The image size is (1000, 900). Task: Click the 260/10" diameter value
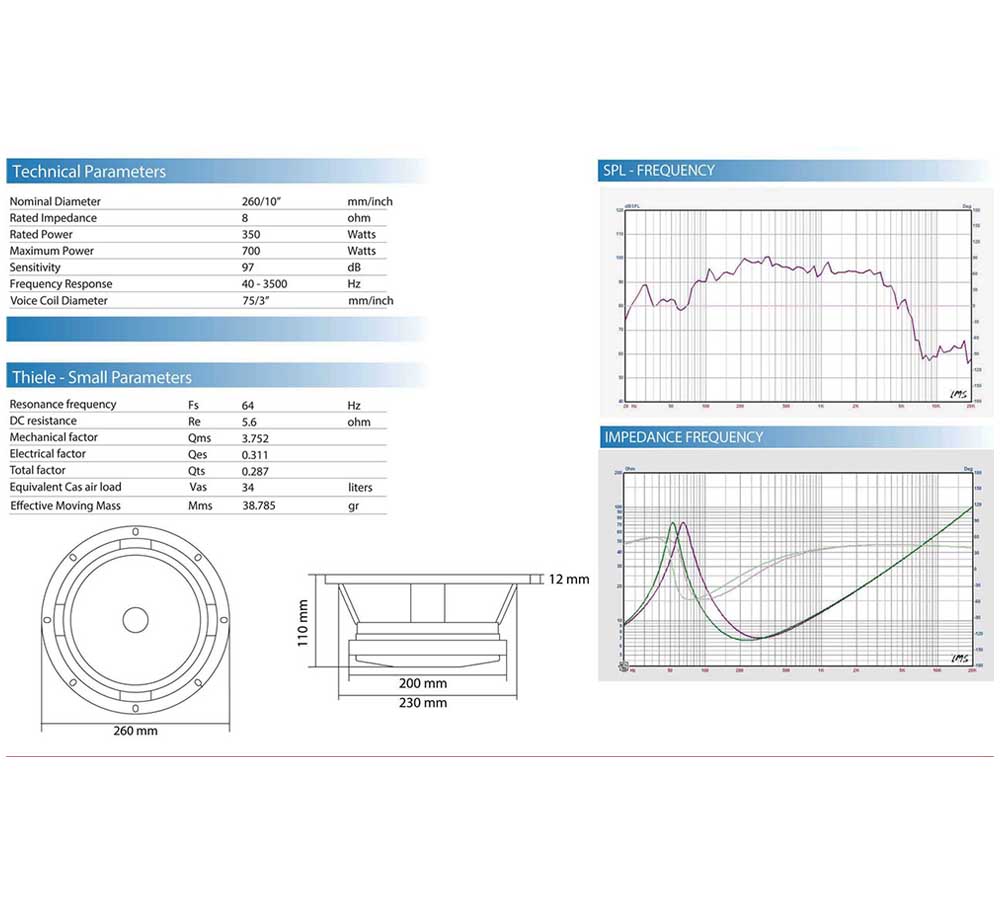tap(261, 202)
